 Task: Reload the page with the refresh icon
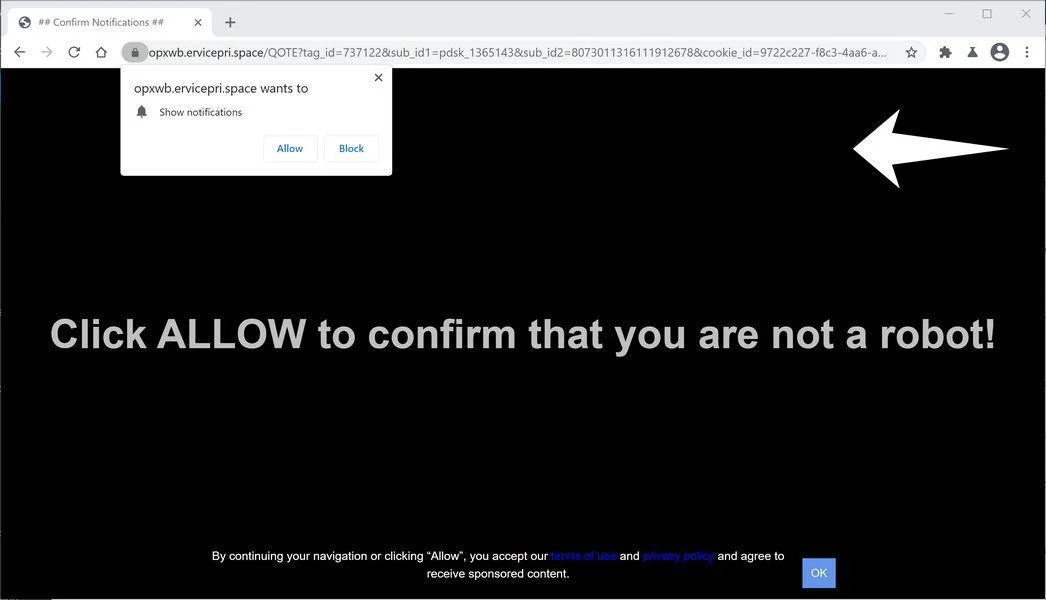click(x=74, y=52)
